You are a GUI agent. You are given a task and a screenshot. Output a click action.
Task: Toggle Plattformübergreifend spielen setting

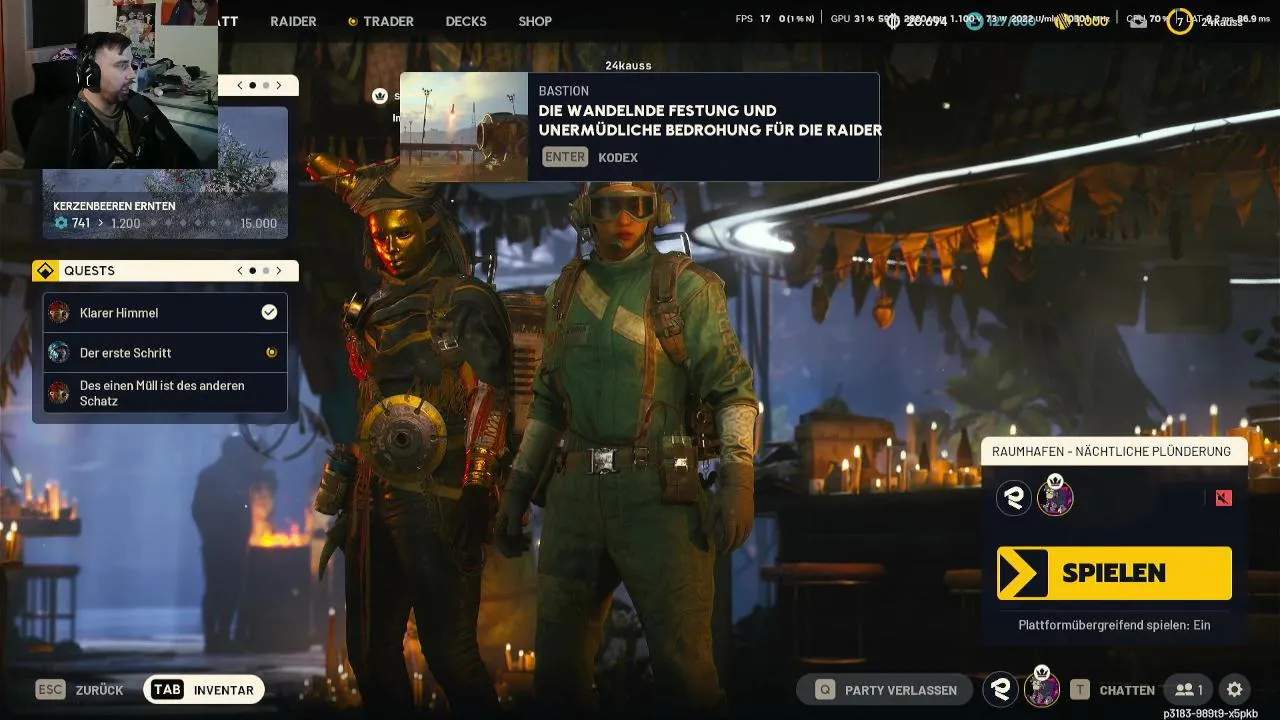click(x=1114, y=625)
